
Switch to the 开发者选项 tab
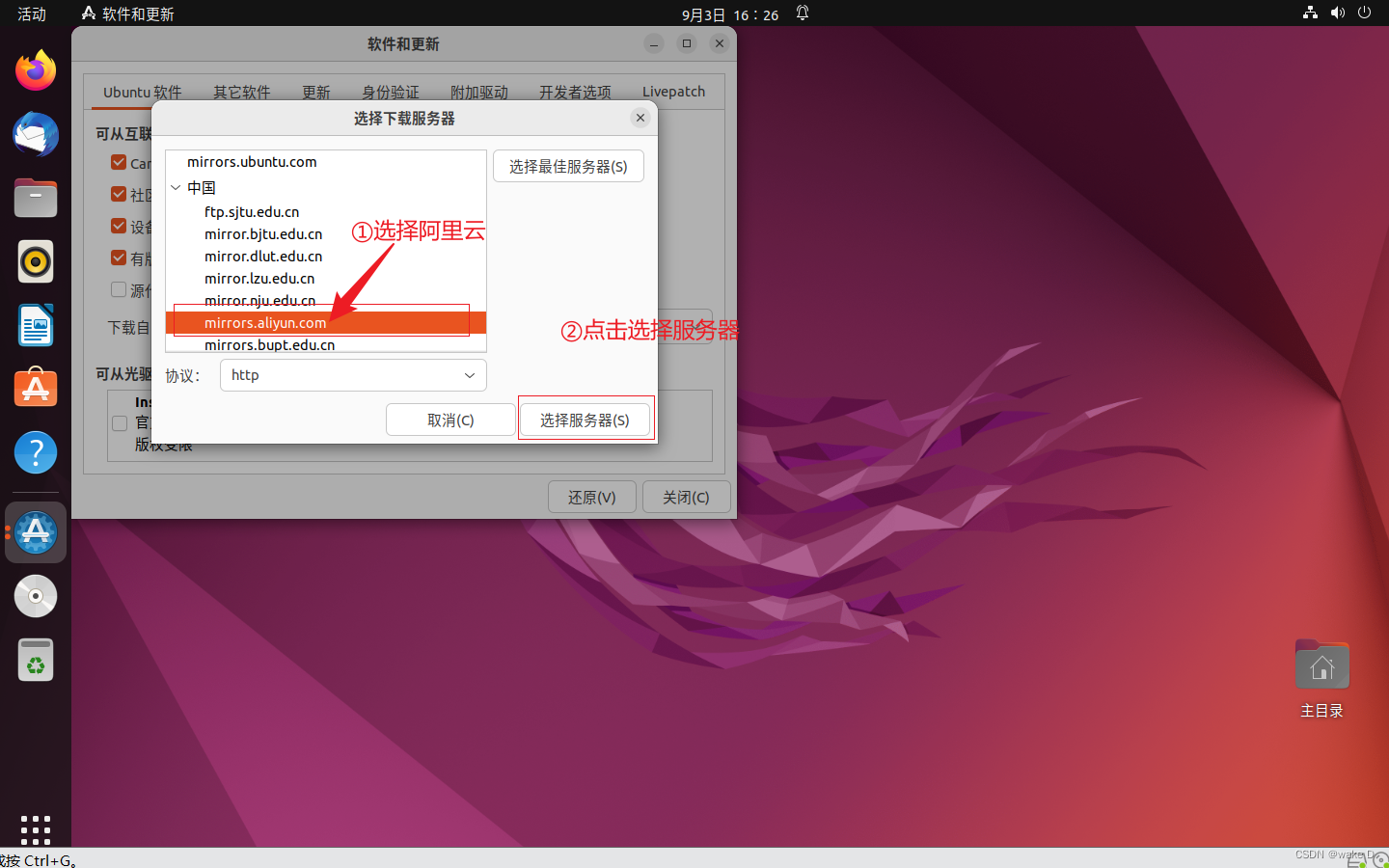(575, 92)
